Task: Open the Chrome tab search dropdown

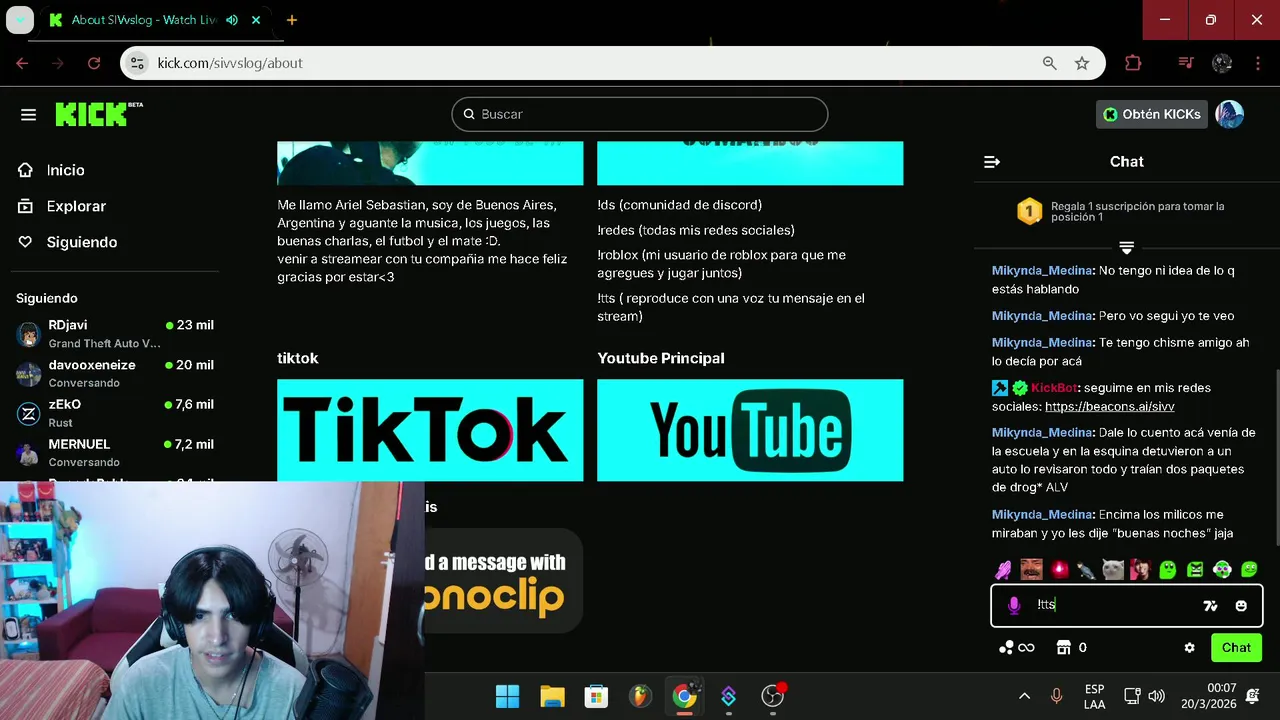Action: 20,20
